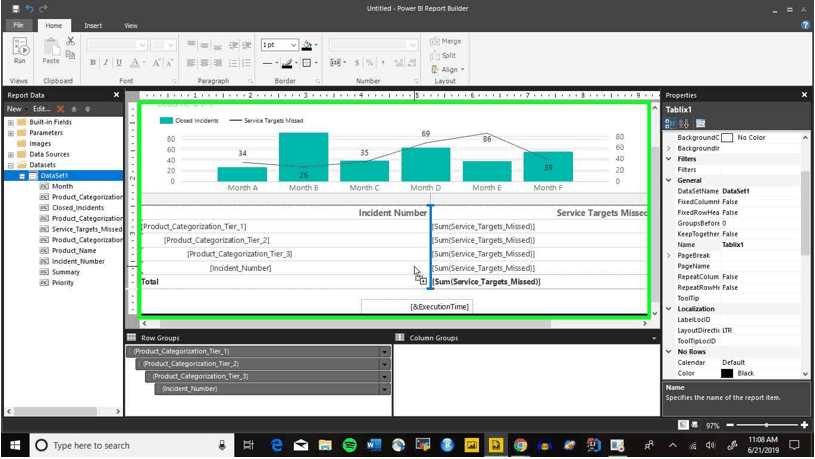Close the Report Data pane
Screen dimensions: 815x459
[x=116, y=95]
